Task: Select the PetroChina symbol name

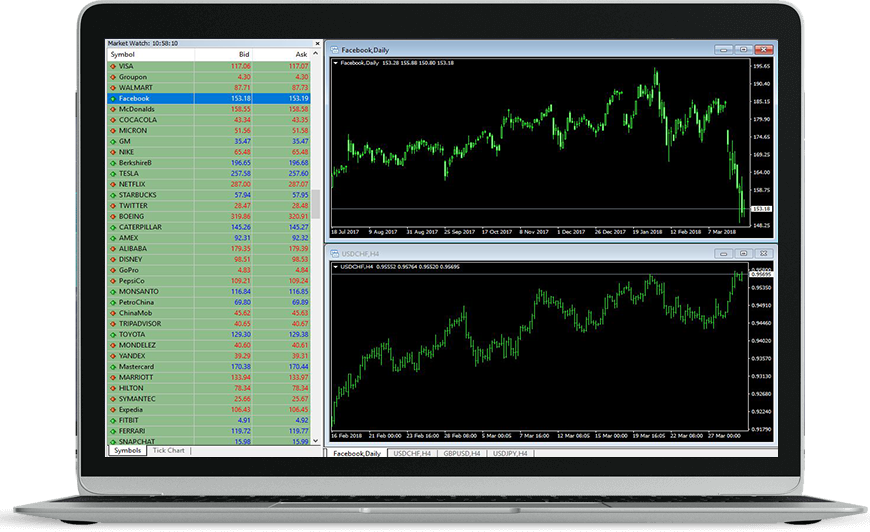Action: click(136, 302)
